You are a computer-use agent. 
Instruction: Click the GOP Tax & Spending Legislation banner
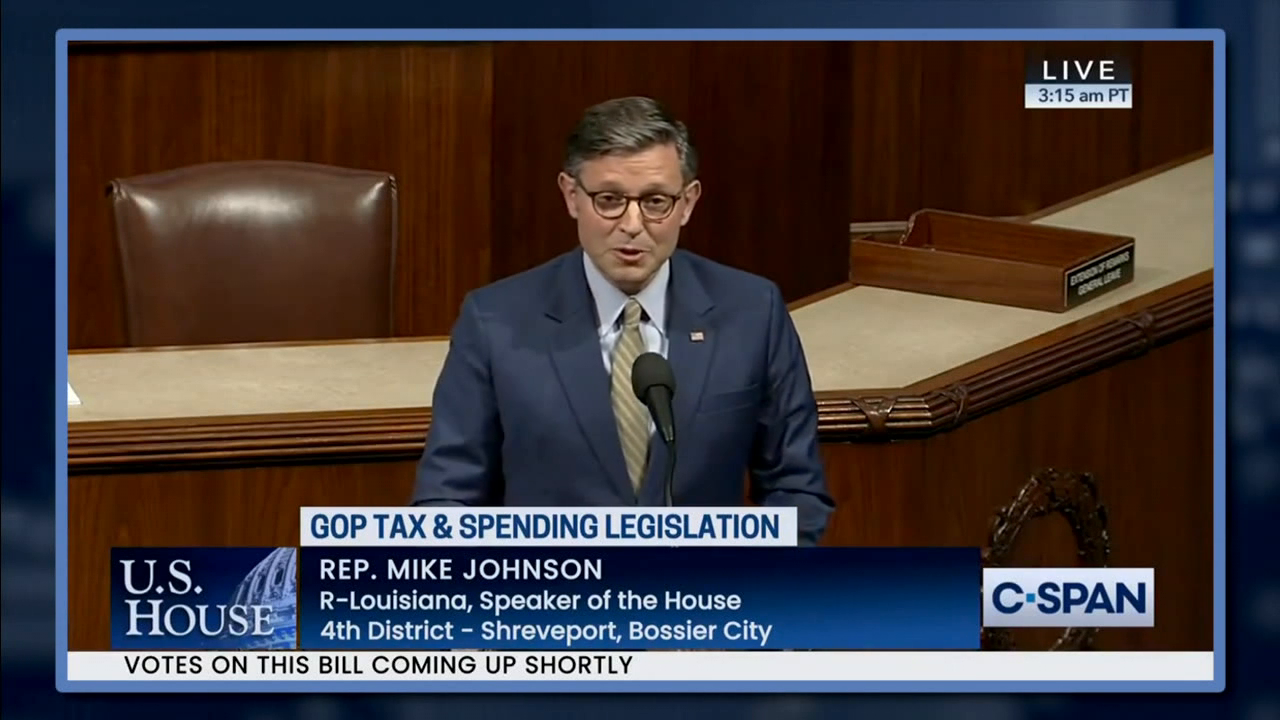click(547, 526)
